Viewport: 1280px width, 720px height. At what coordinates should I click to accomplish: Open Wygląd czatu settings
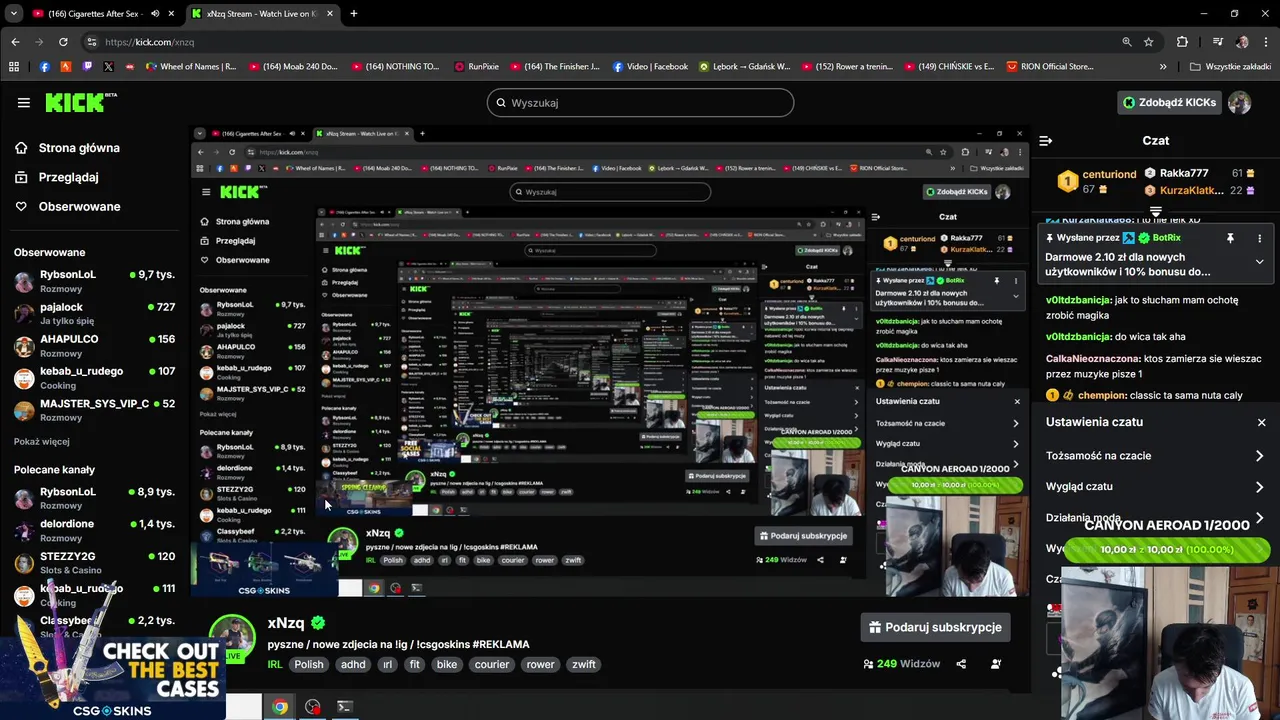pyautogui.click(x=1155, y=486)
